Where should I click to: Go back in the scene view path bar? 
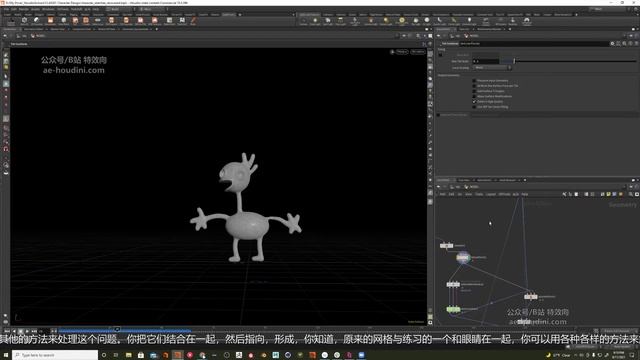pyautogui.click(x=5, y=36)
